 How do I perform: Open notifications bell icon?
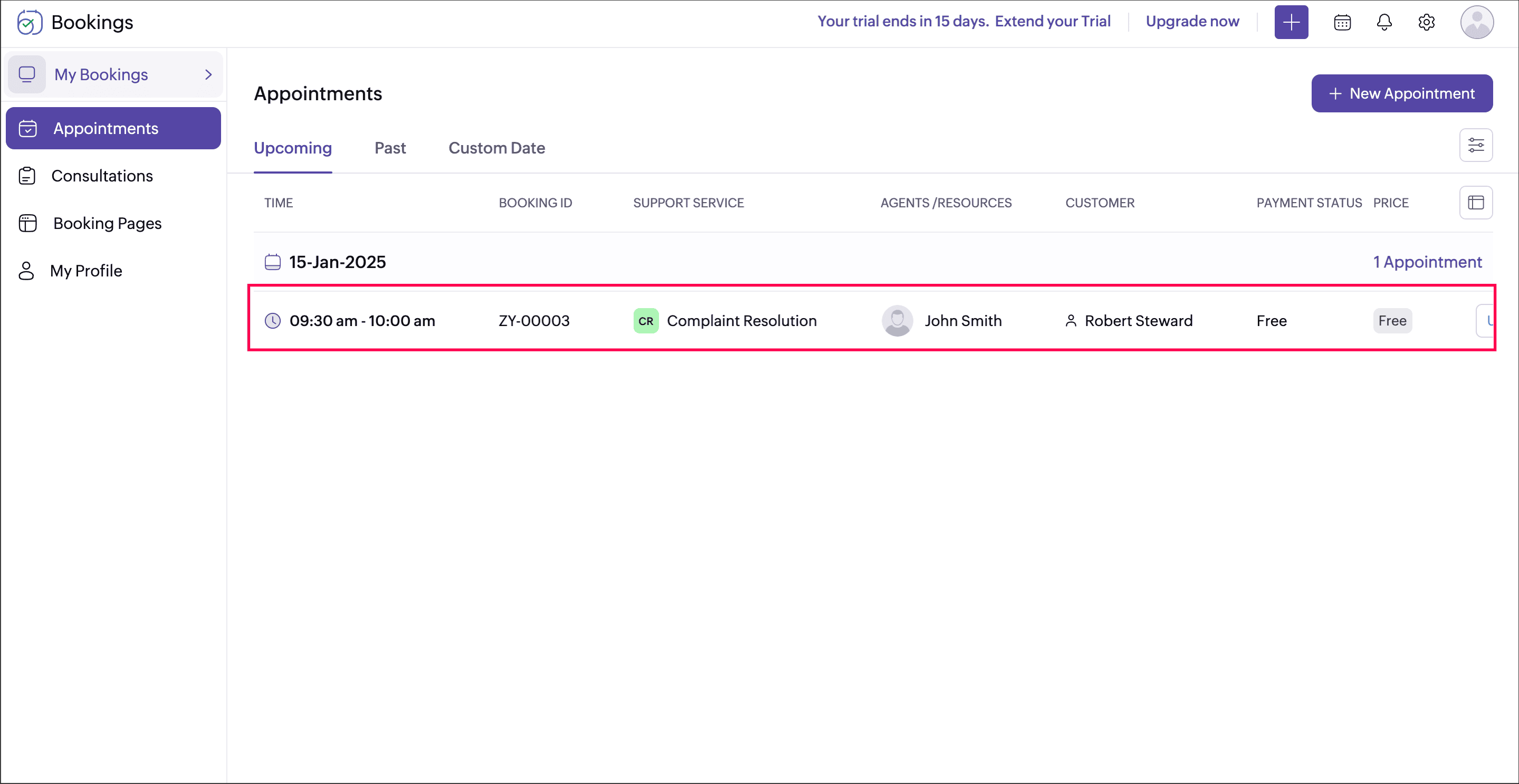click(1384, 22)
